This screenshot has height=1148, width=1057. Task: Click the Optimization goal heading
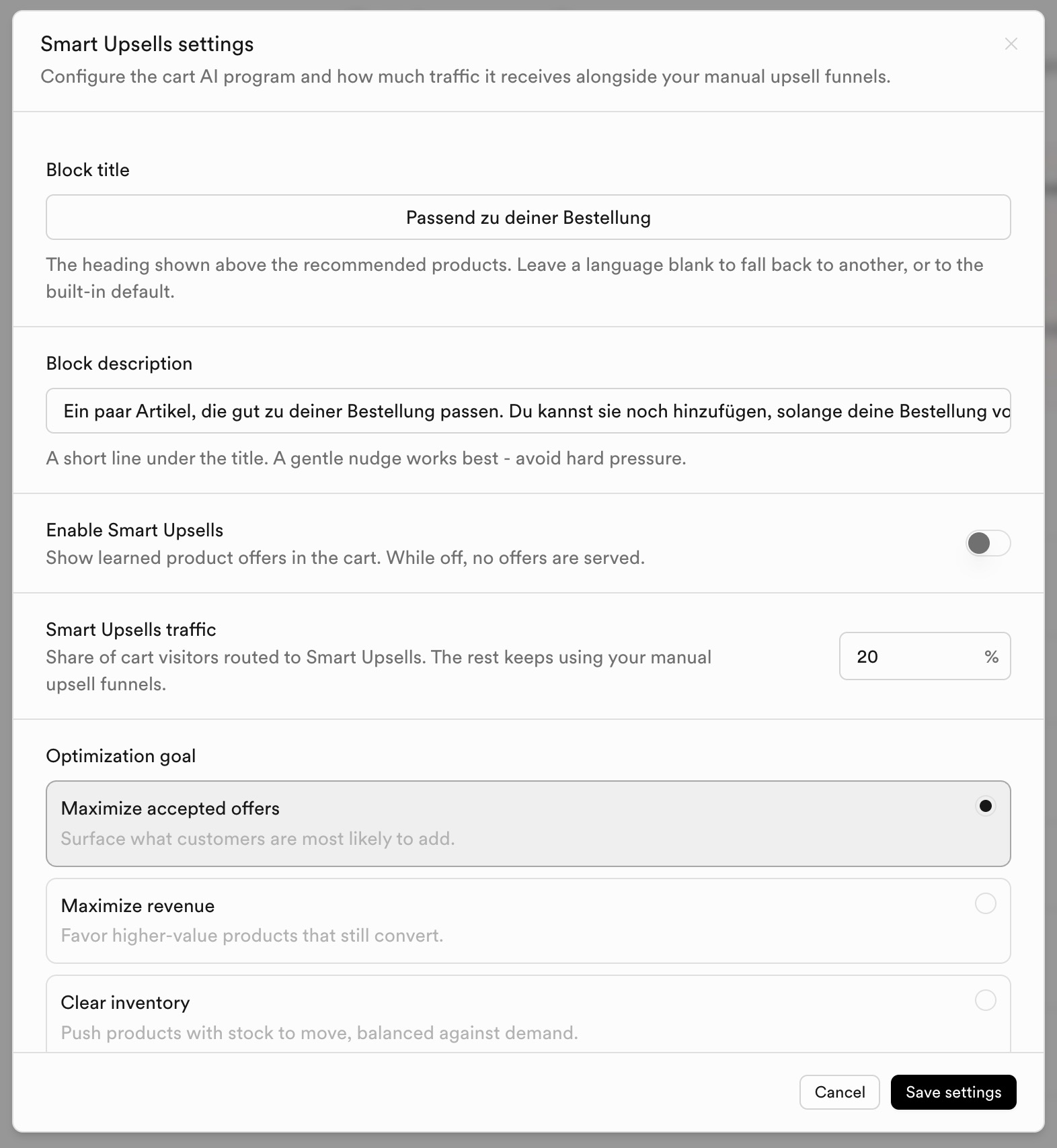[x=121, y=756]
